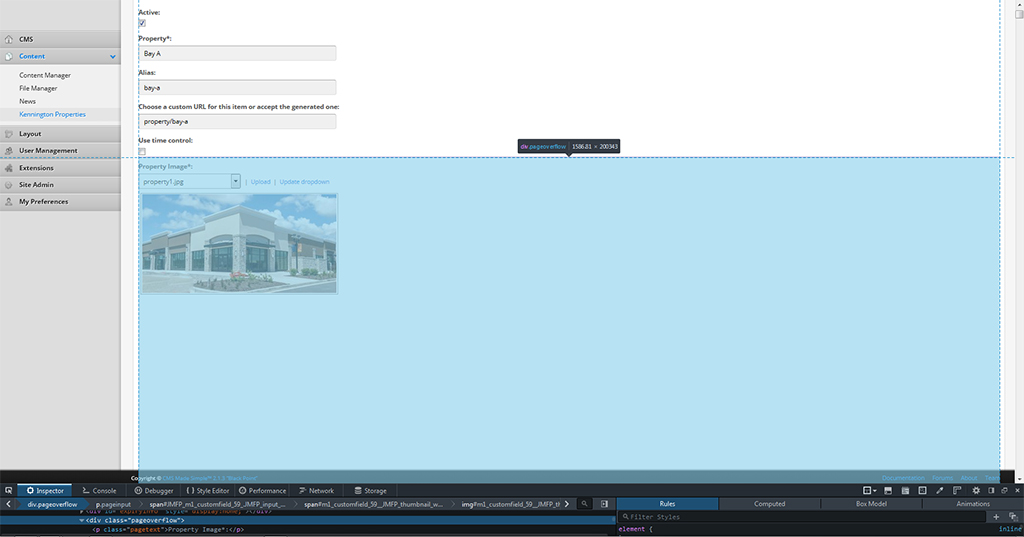Collapse the div.pageoverflow node in markup

(x=82, y=521)
